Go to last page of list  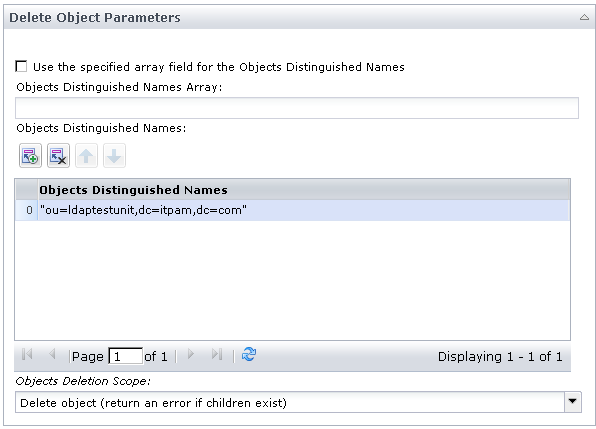217,355
